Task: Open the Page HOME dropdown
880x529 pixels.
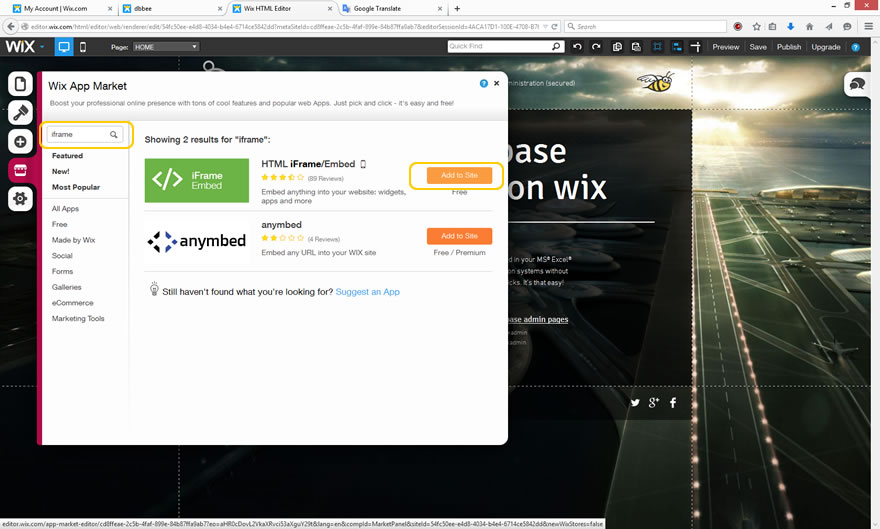Action: point(166,47)
